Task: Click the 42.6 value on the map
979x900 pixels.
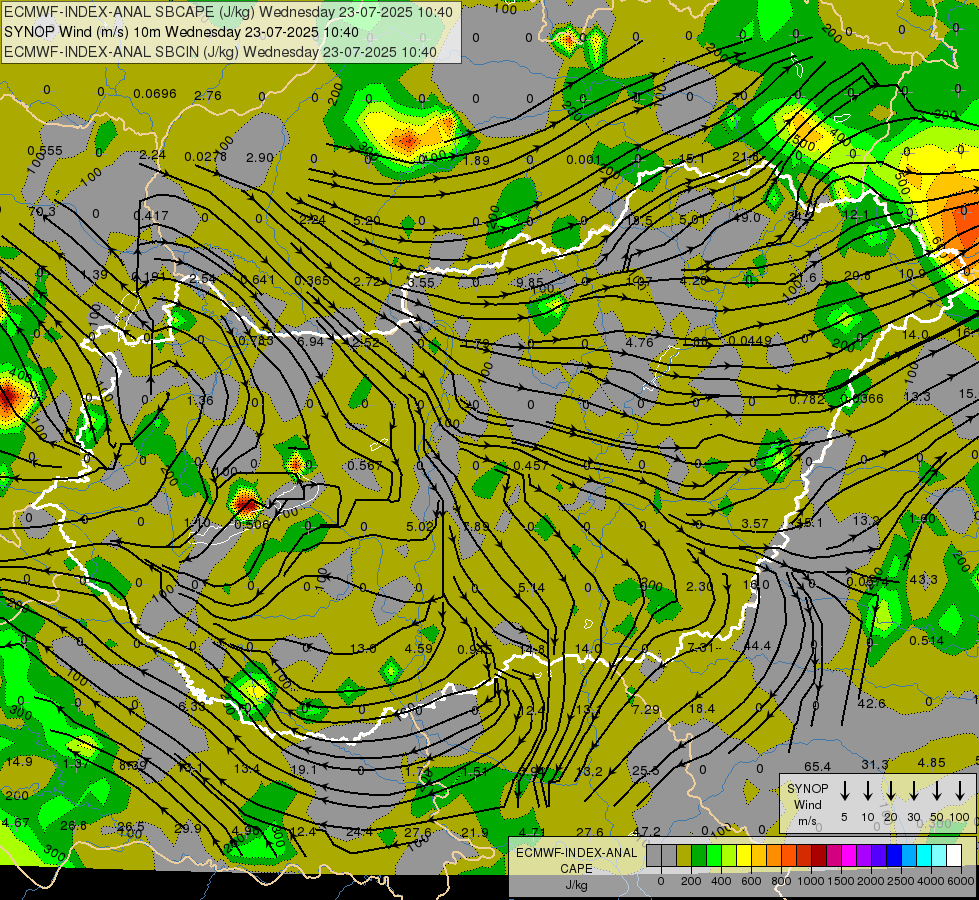Action: (x=871, y=703)
